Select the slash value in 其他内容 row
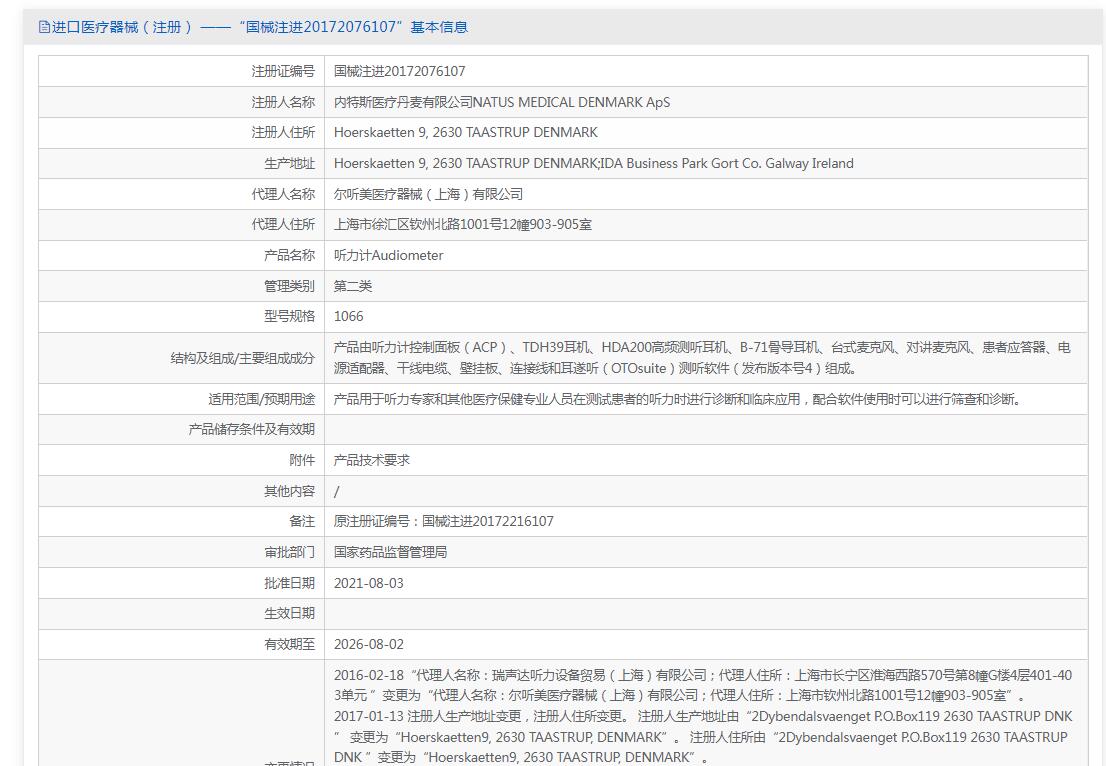1106x766 pixels. (x=336, y=492)
